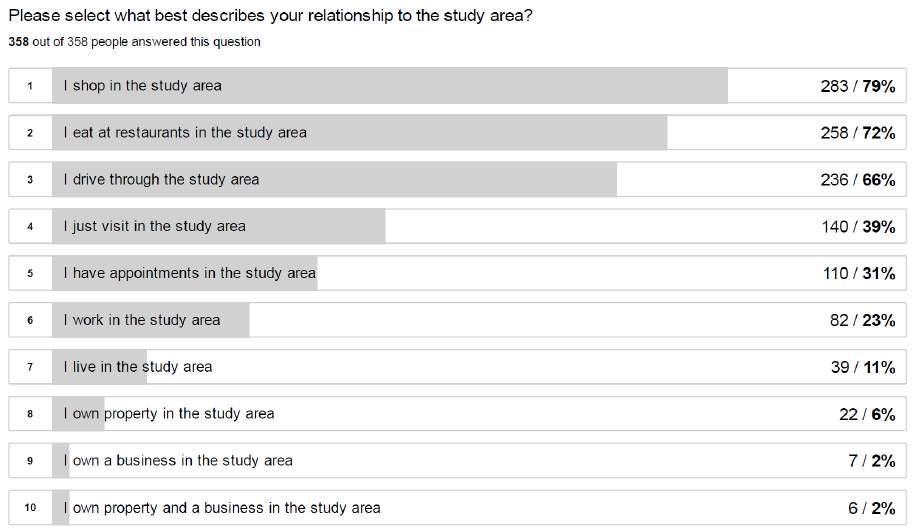The image size is (913, 530).
Task: Select 'I live in the study area' option
Action: pos(457,367)
